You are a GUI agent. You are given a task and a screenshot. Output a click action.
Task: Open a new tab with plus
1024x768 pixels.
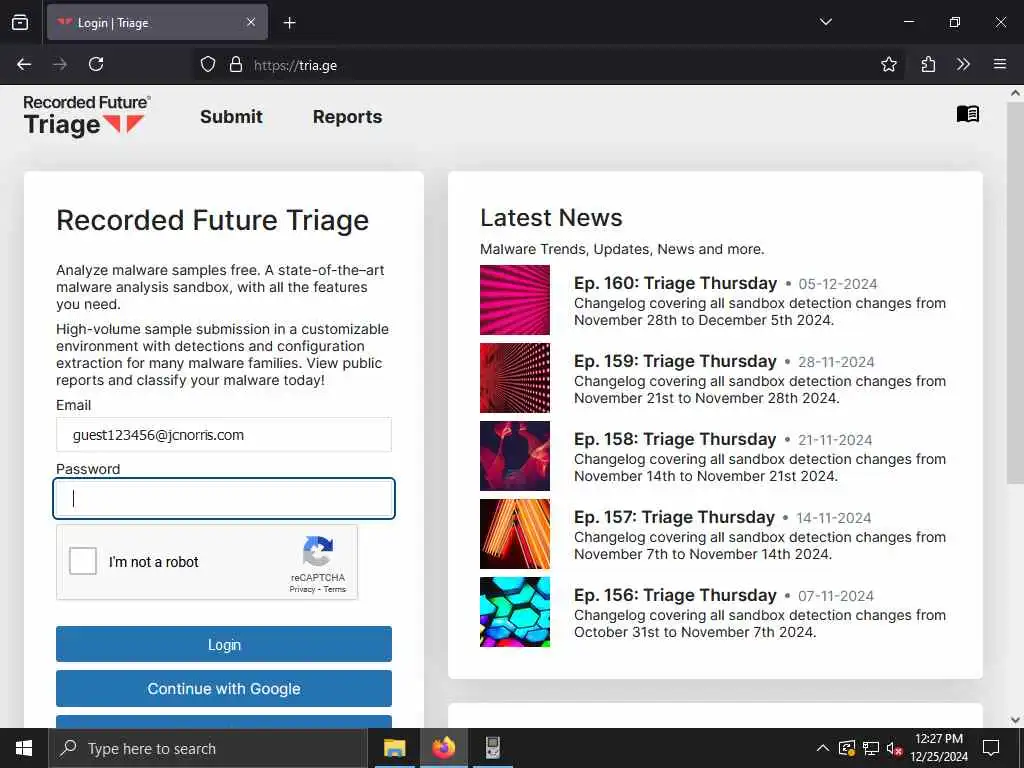[x=289, y=23]
